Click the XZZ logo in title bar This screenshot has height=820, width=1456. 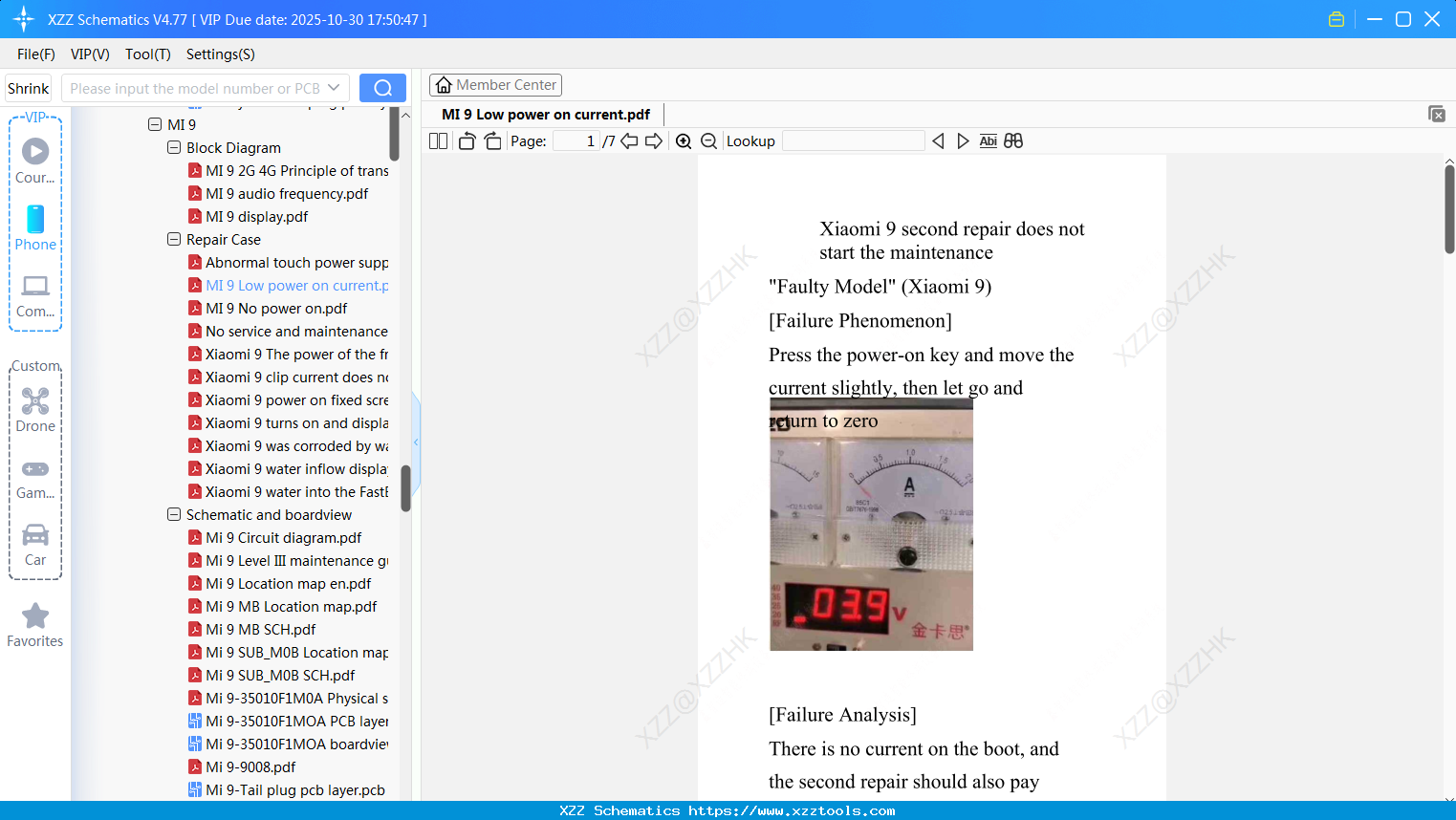click(x=24, y=19)
